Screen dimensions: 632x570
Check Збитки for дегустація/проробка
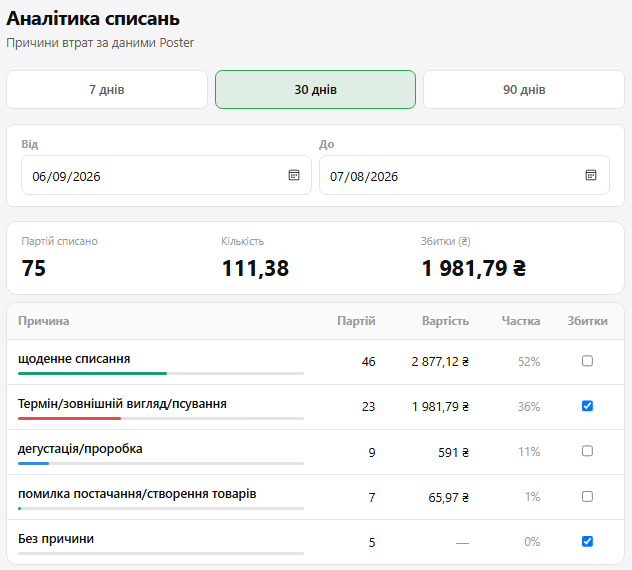pyautogui.click(x=587, y=451)
